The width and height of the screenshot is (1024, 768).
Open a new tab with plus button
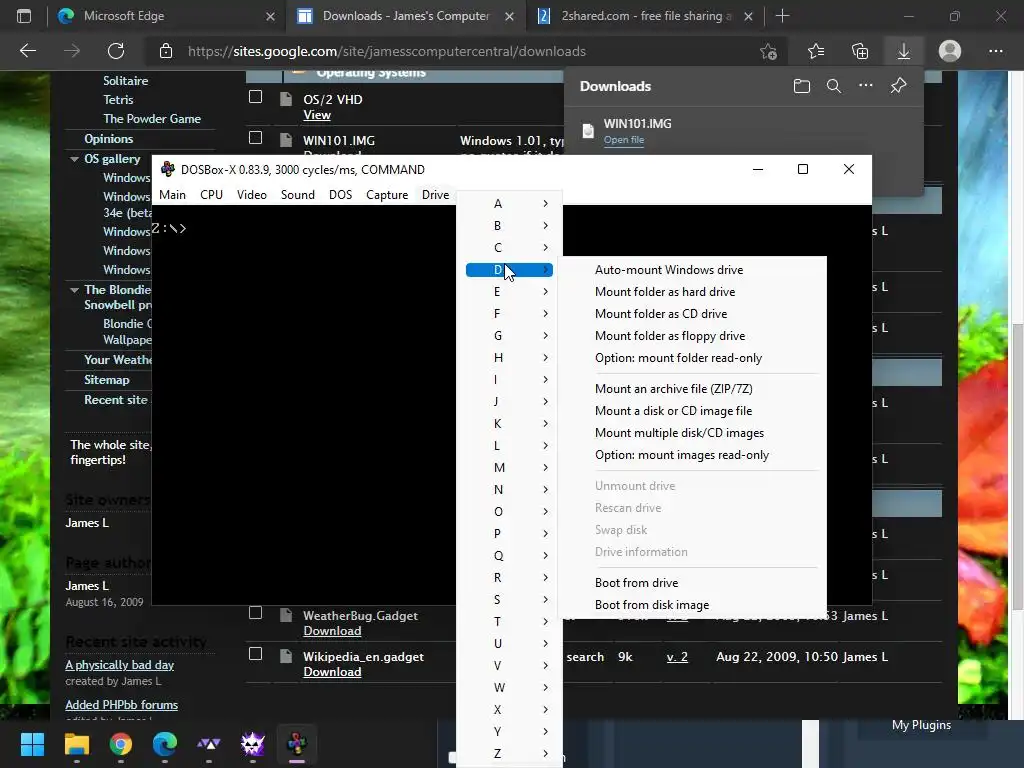[x=782, y=16]
